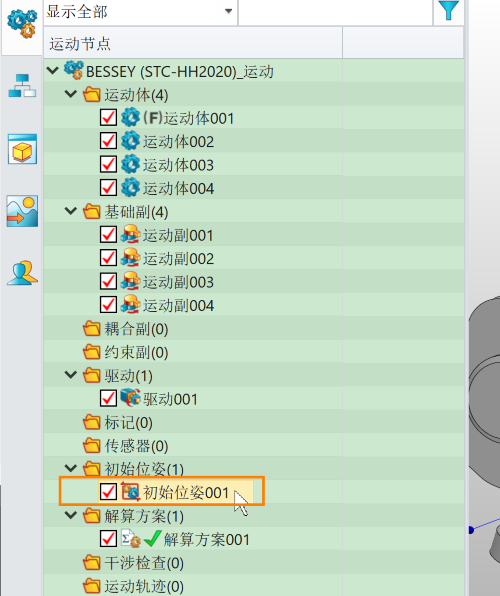Click the filter funnel icon
Screen dimensions: 500x596
pos(449,10)
